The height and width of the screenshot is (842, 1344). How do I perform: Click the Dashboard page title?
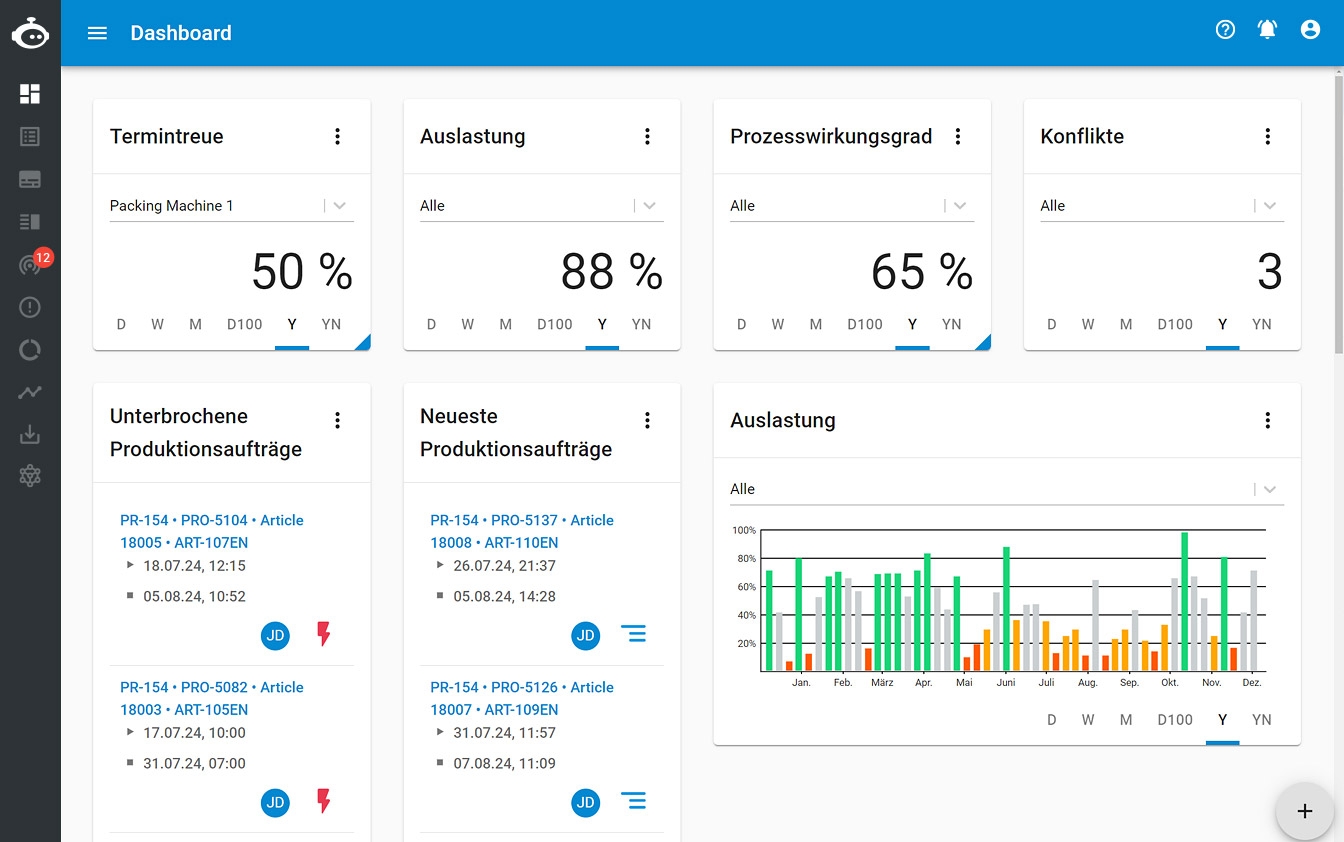click(181, 33)
